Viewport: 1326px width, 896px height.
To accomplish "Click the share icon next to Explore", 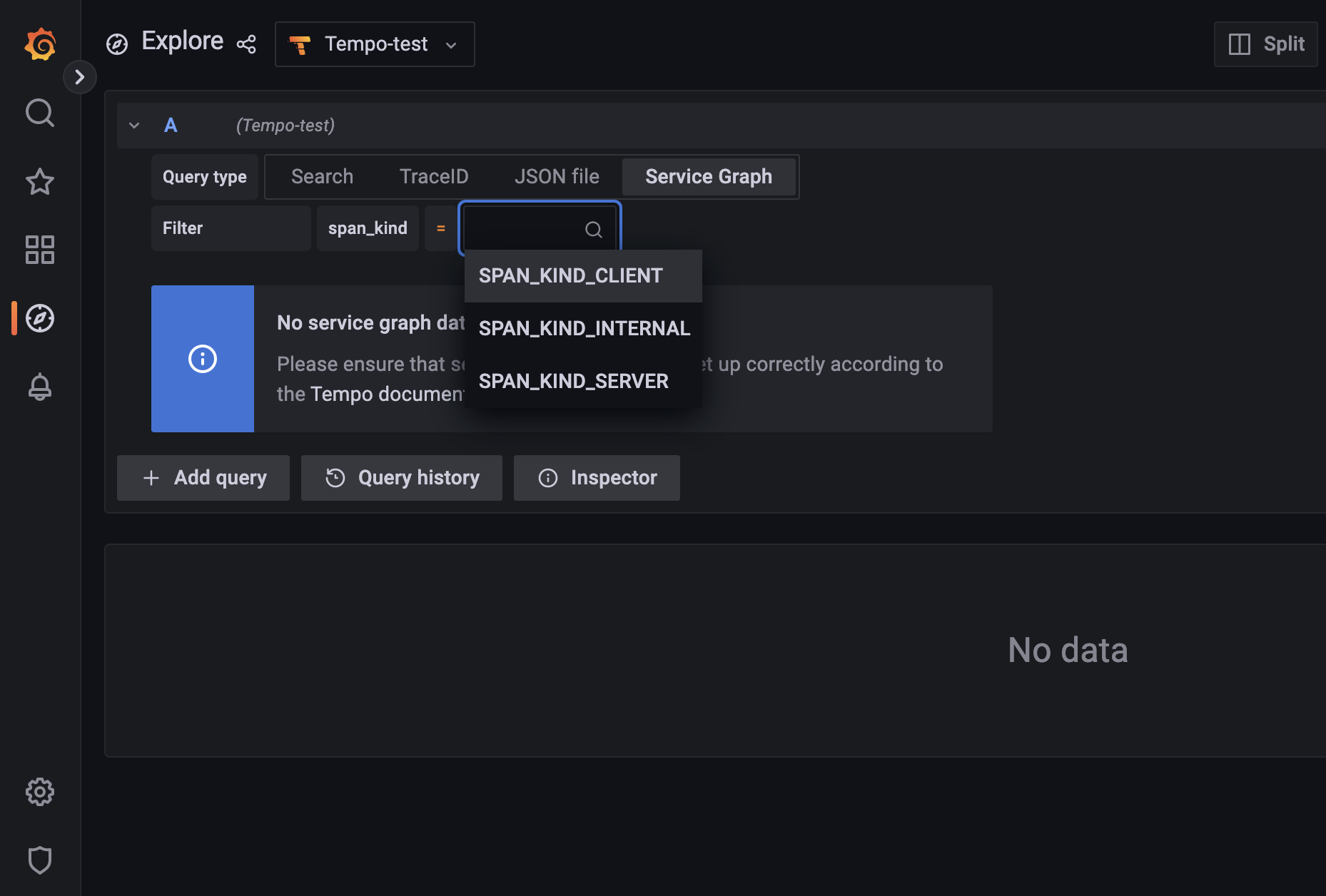I will point(246,44).
